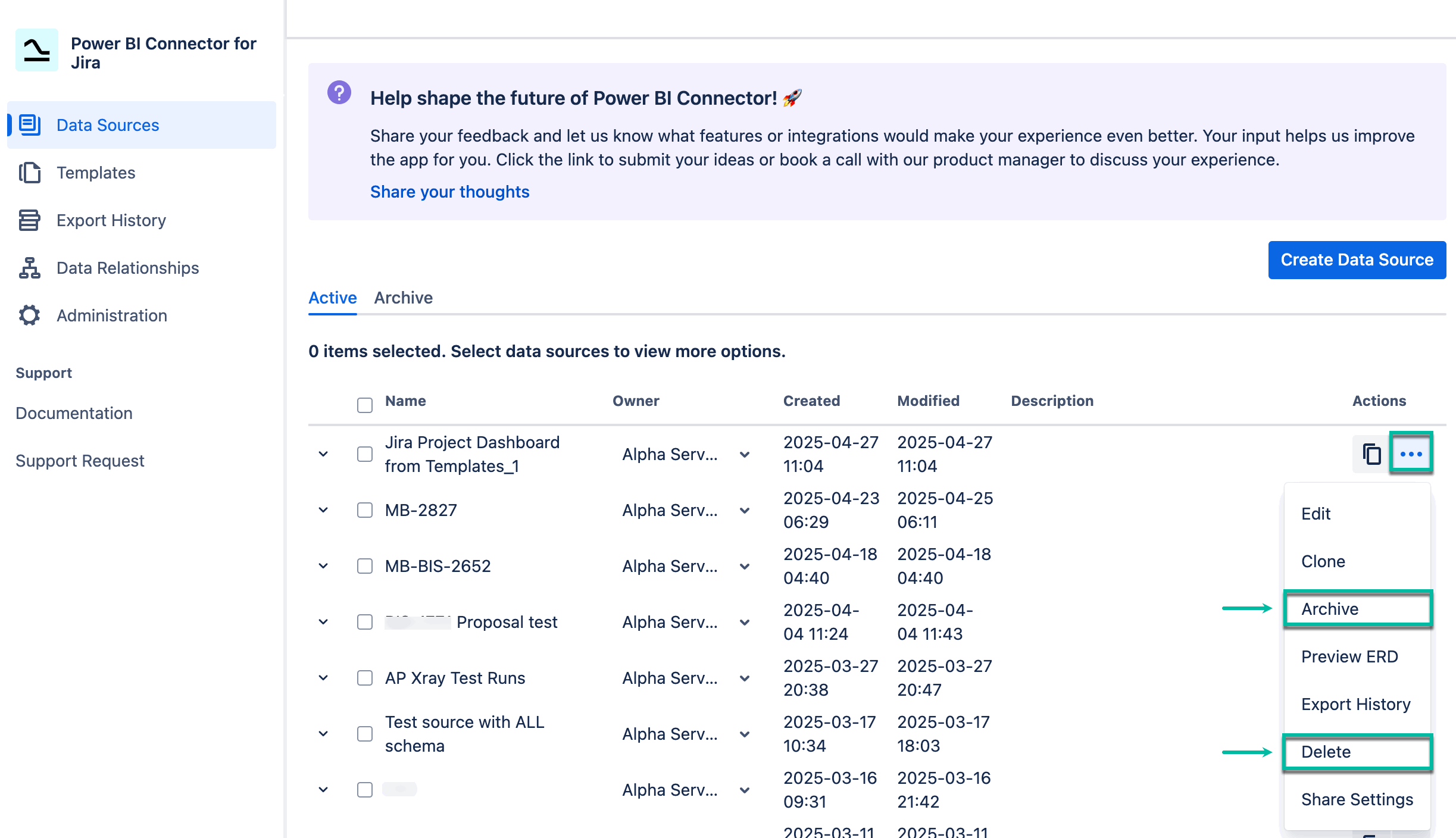
Task: Select the Templates sidebar icon
Action: click(x=29, y=172)
